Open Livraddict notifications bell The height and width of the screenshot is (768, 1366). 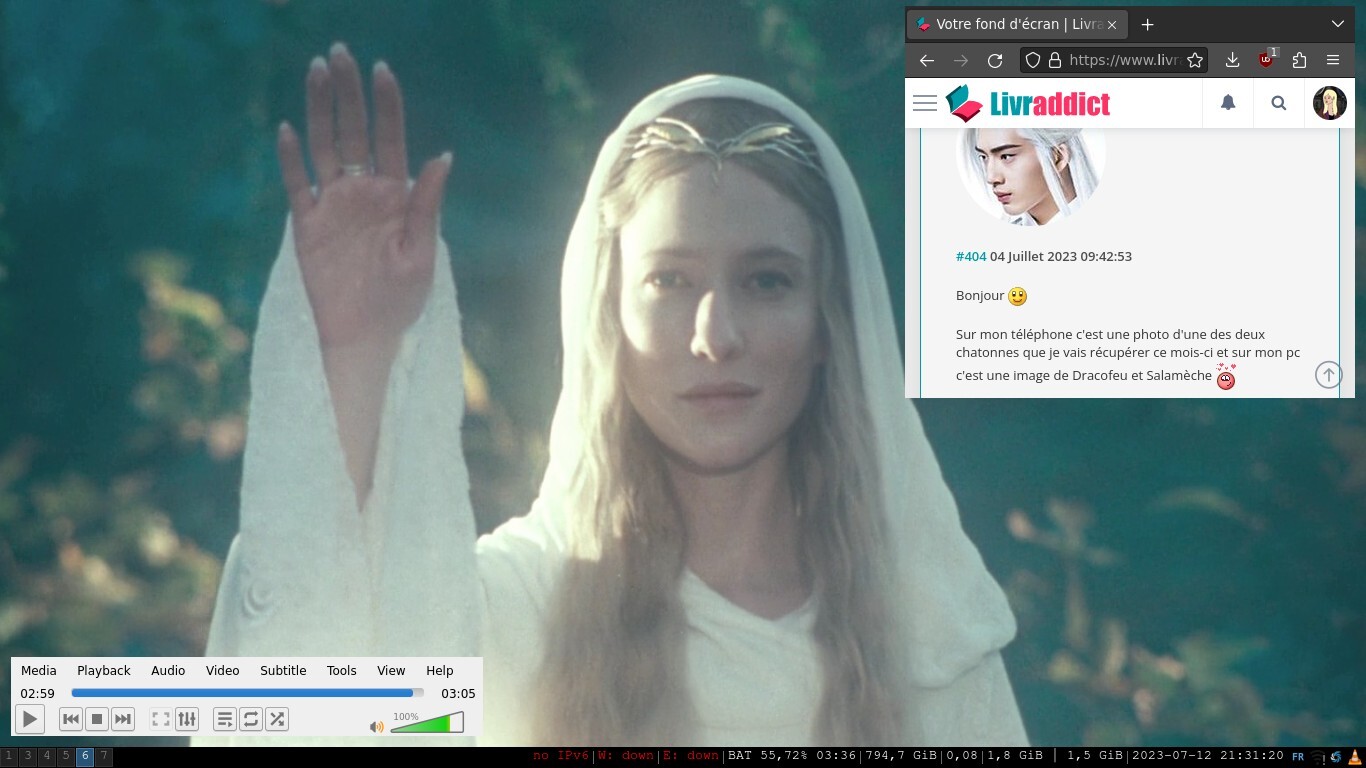(1228, 103)
